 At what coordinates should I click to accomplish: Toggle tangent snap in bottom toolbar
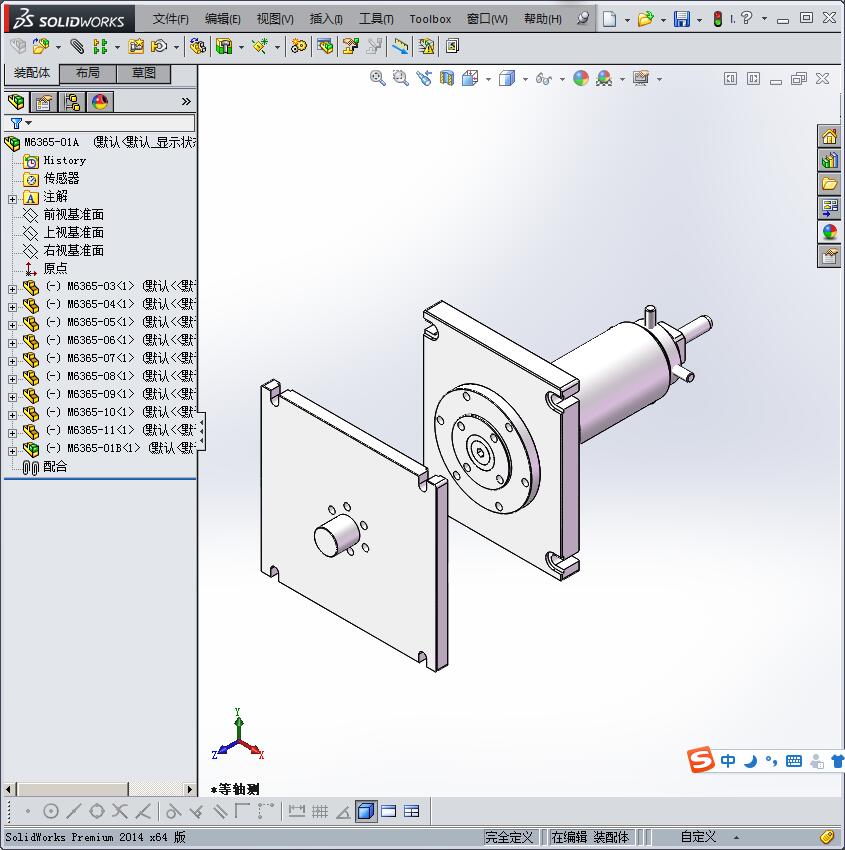tap(173, 811)
